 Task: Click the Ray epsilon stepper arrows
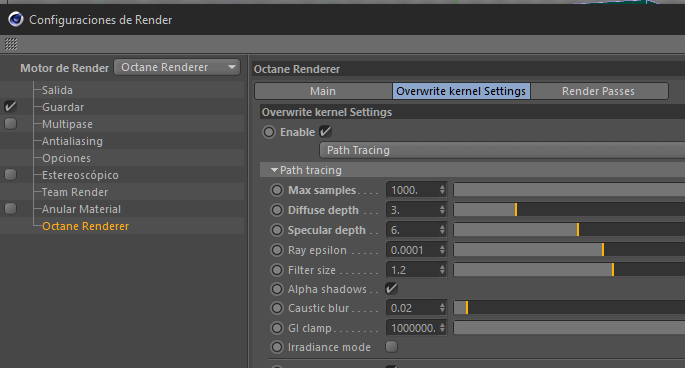point(442,250)
